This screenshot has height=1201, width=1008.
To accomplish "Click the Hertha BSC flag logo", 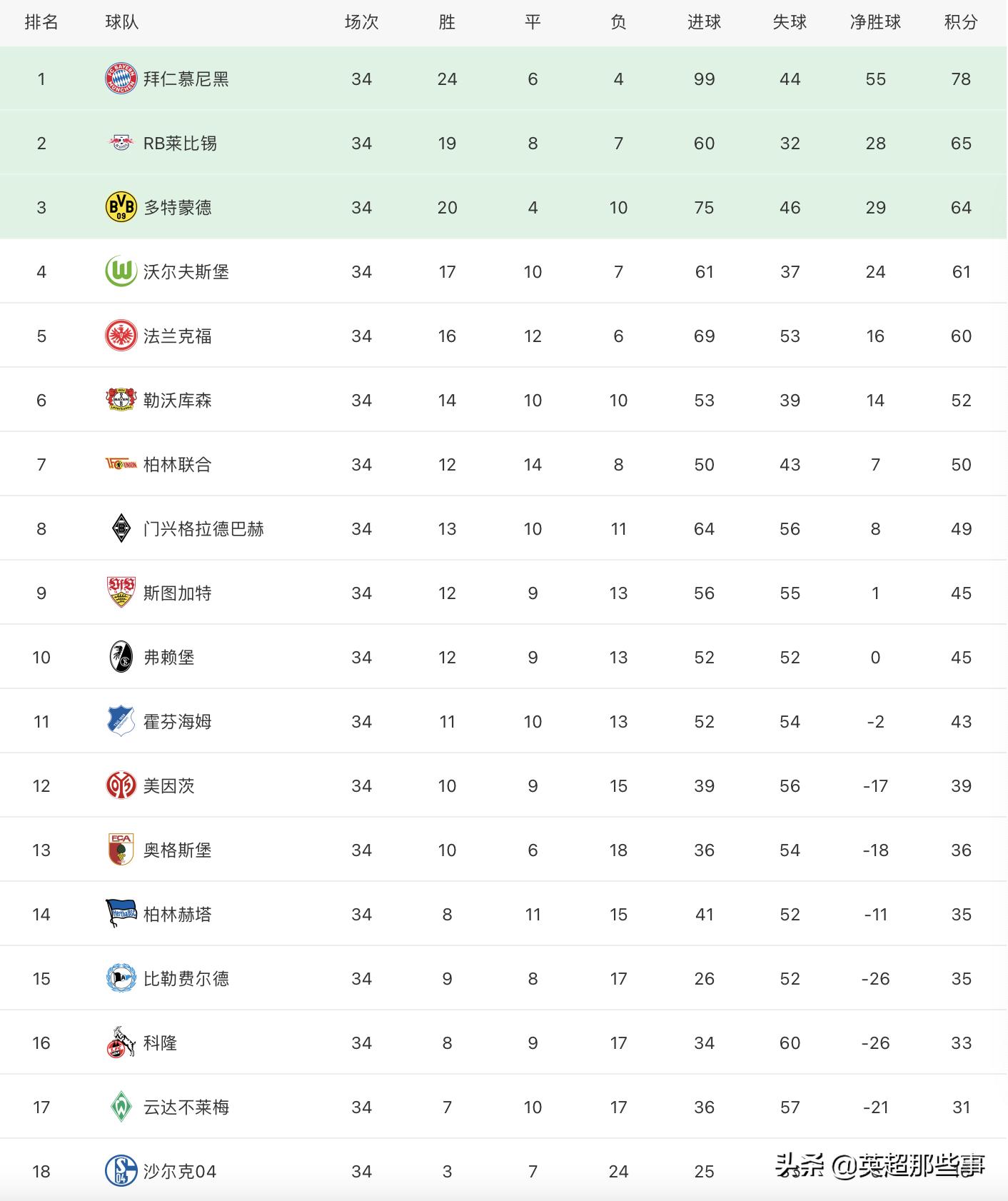I will 121,913.
